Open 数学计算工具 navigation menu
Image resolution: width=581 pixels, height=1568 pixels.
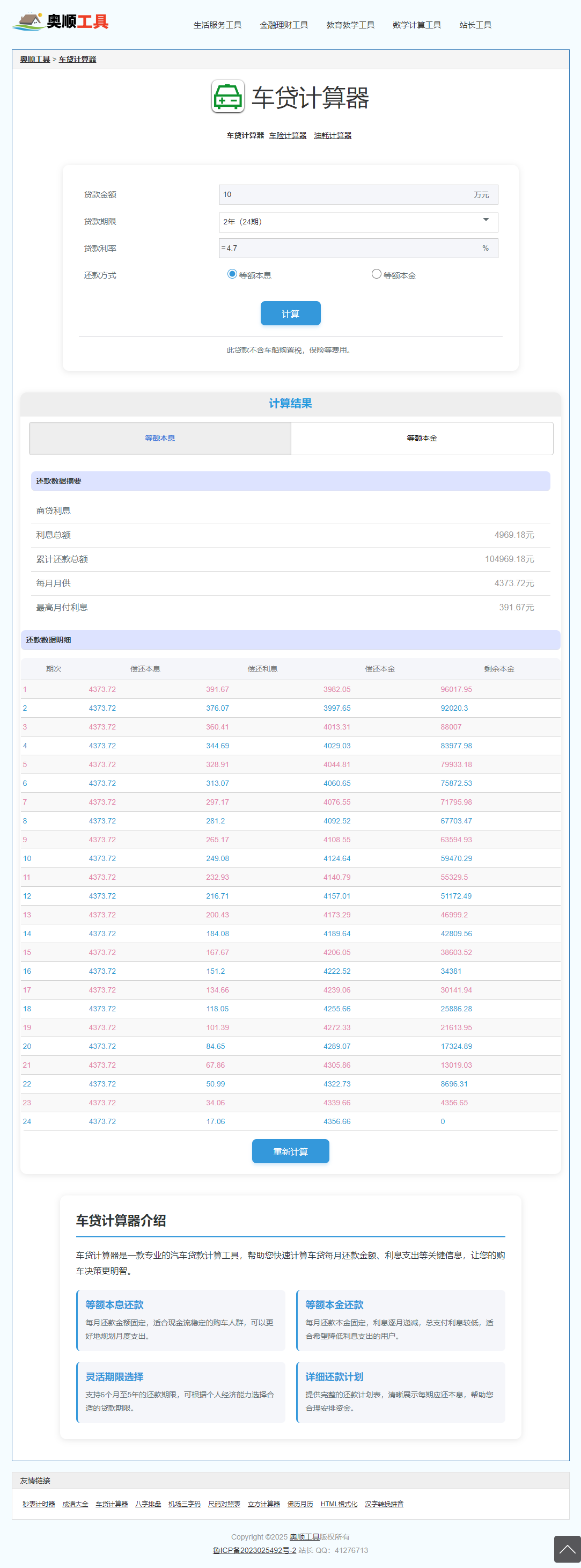[417, 25]
